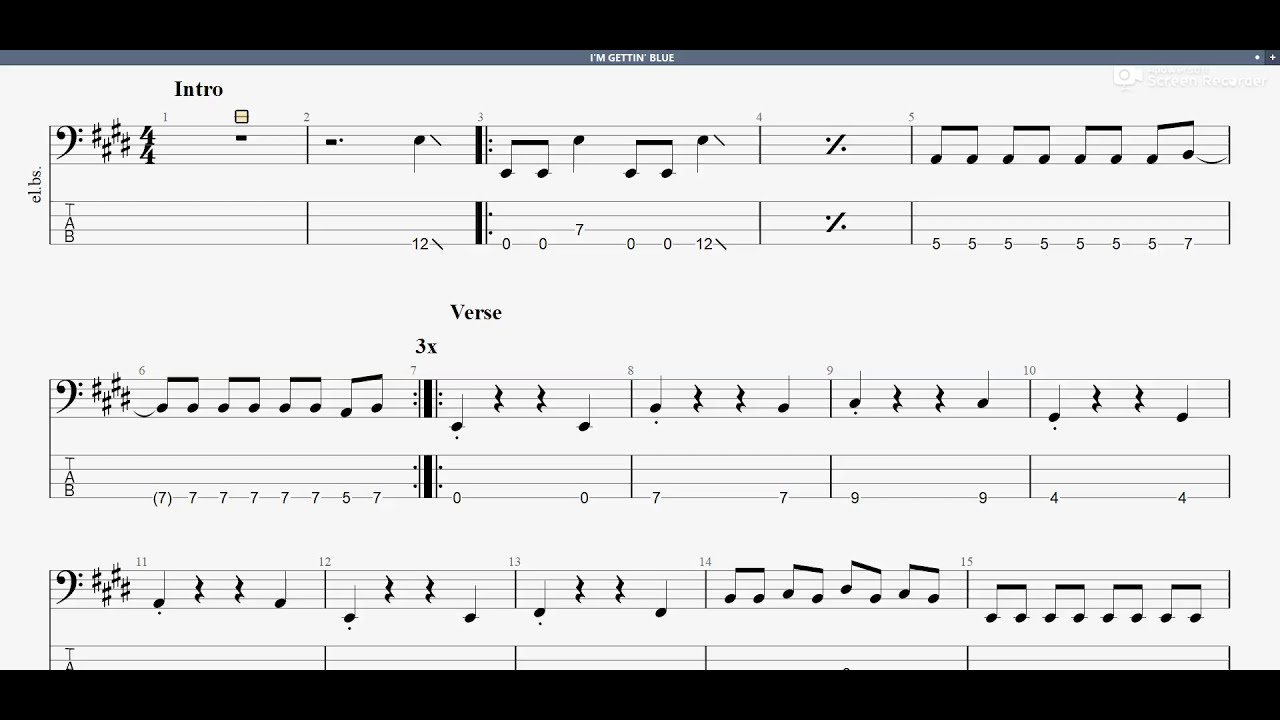Click the repeat-measure sign in bar 4 staff
This screenshot has width=1280, height=720.
click(x=836, y=145)
